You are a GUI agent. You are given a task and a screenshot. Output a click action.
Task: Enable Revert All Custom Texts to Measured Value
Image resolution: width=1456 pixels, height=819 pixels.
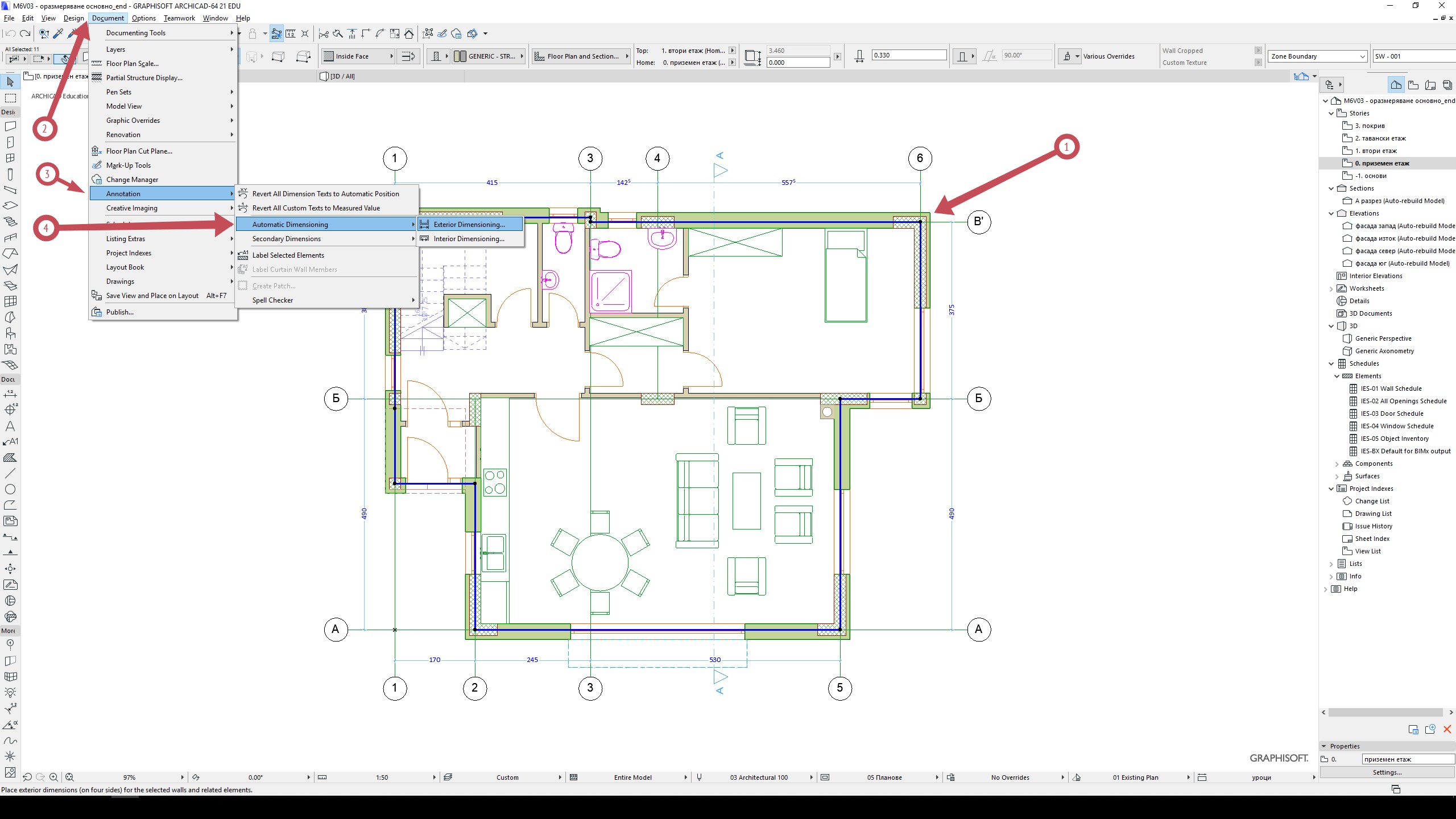[316, 208]
